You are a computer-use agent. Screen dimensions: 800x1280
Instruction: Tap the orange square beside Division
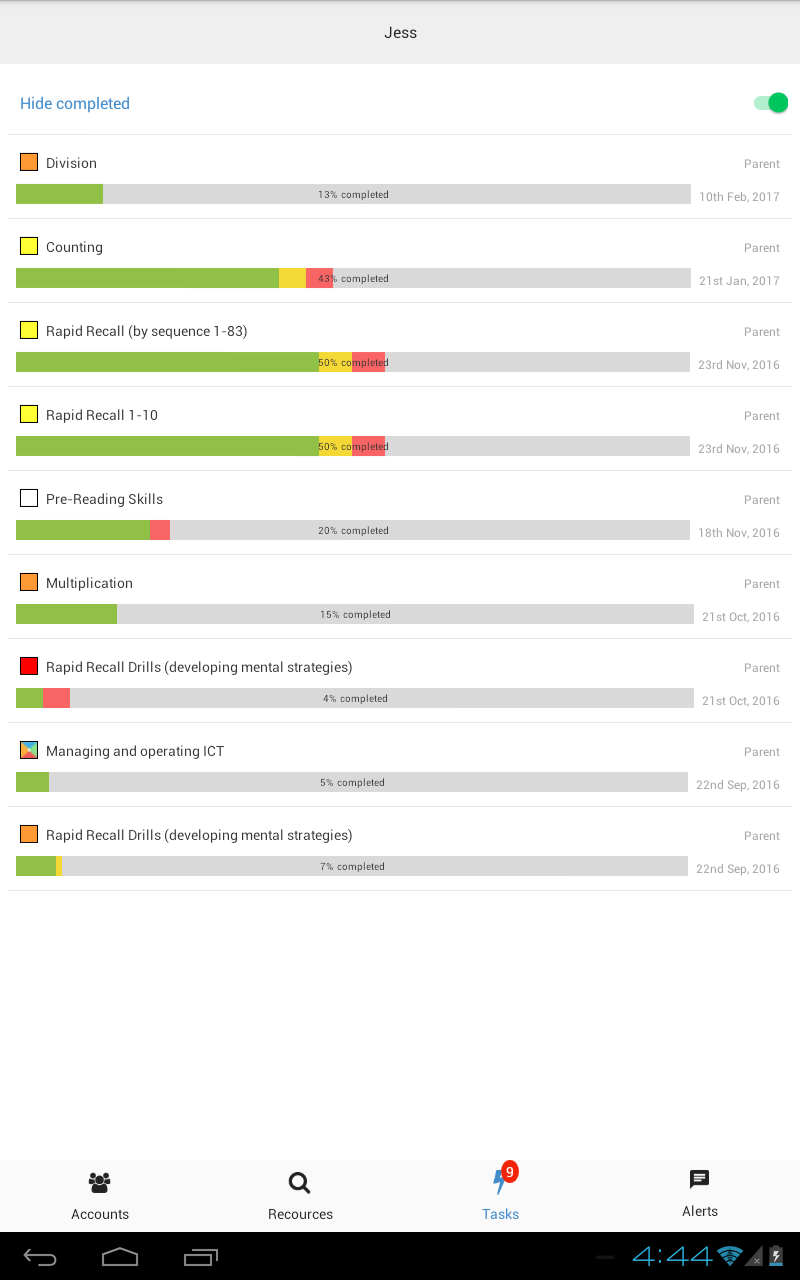pyautogui.click(x=29, y=162)
